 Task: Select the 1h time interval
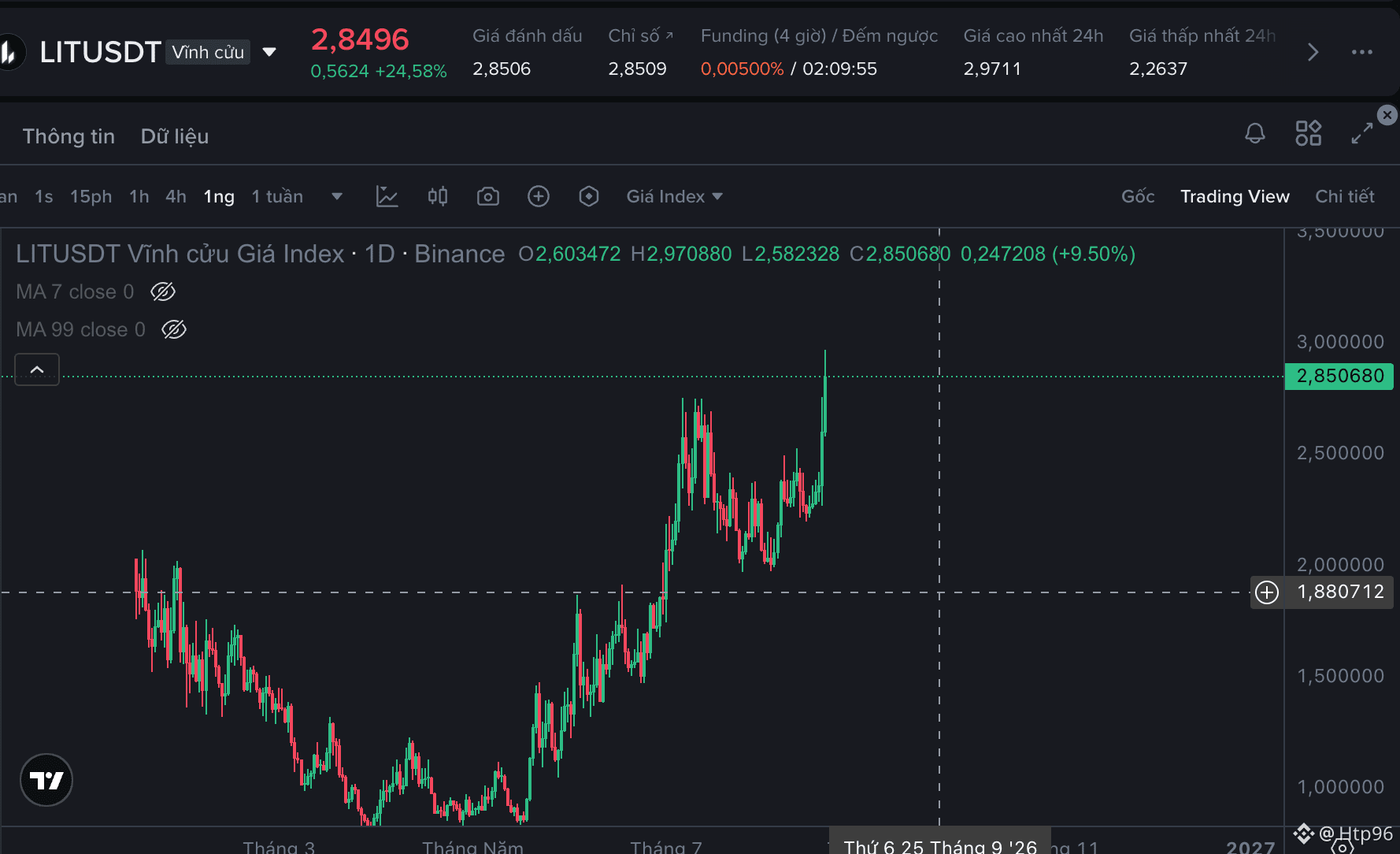click(139, 196)
